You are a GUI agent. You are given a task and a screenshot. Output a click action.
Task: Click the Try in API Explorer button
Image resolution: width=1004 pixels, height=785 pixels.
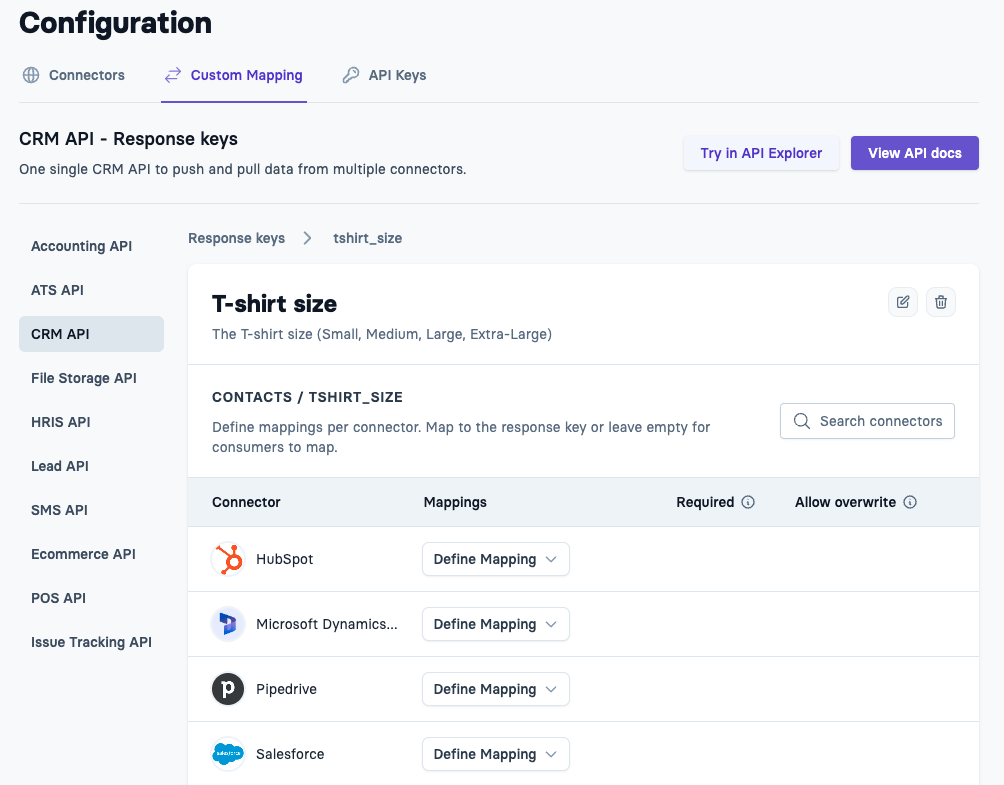[761, 153]
